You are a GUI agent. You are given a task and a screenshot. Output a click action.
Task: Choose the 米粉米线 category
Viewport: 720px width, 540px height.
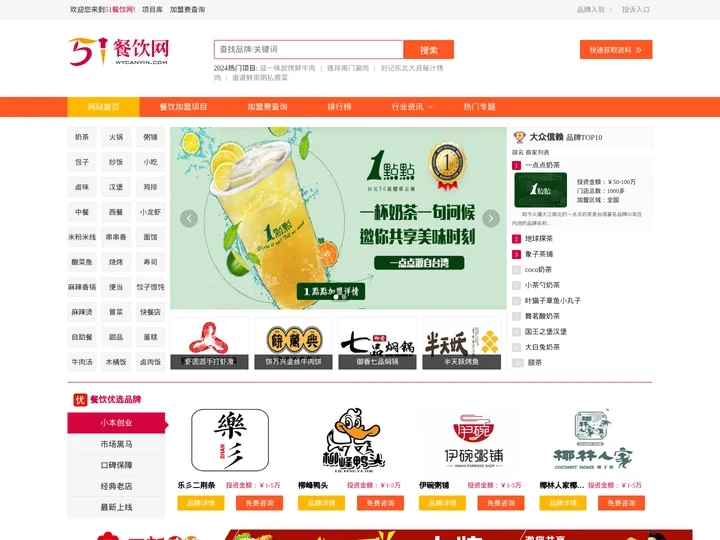(x=82, y=237)
